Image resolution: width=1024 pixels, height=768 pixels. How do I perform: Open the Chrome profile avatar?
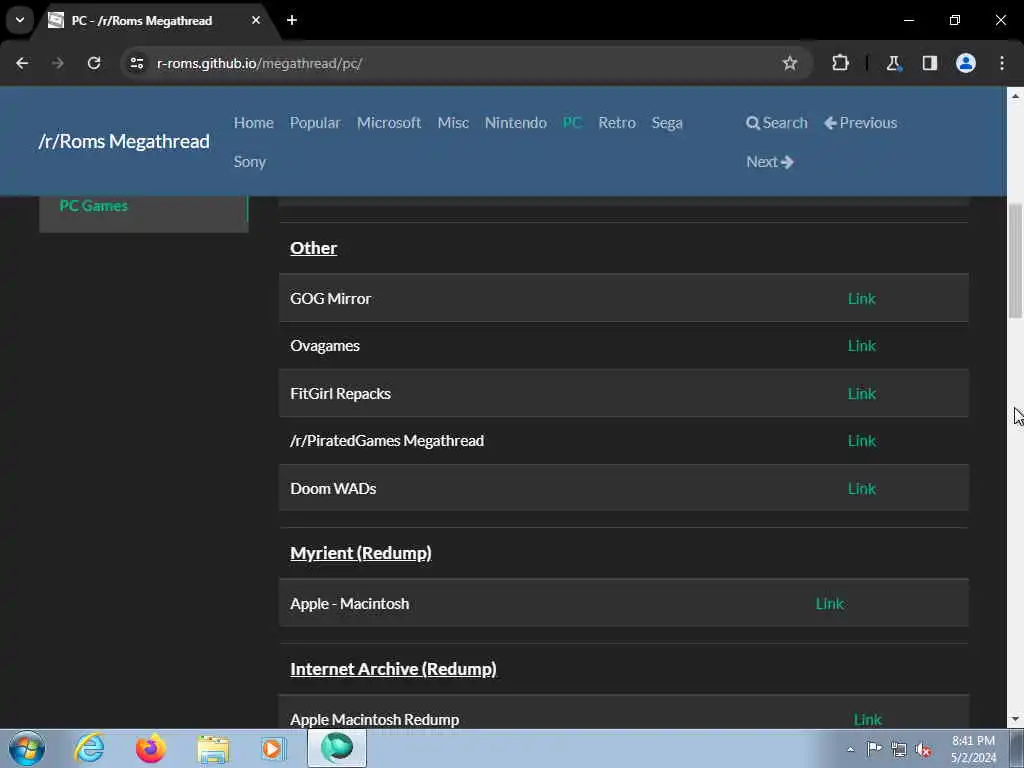(965, 63)
